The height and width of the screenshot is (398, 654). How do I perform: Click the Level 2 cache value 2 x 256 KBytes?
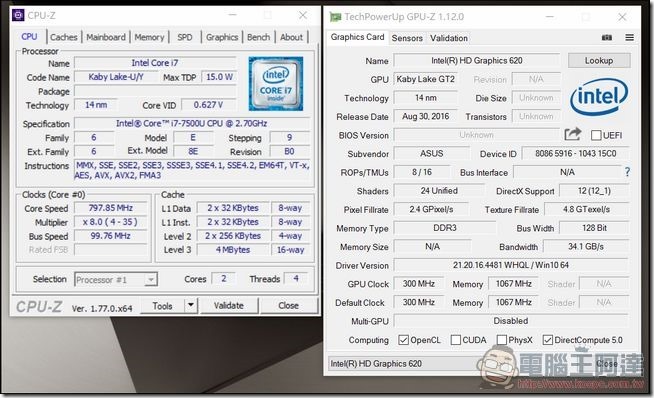tap(233, 236)
